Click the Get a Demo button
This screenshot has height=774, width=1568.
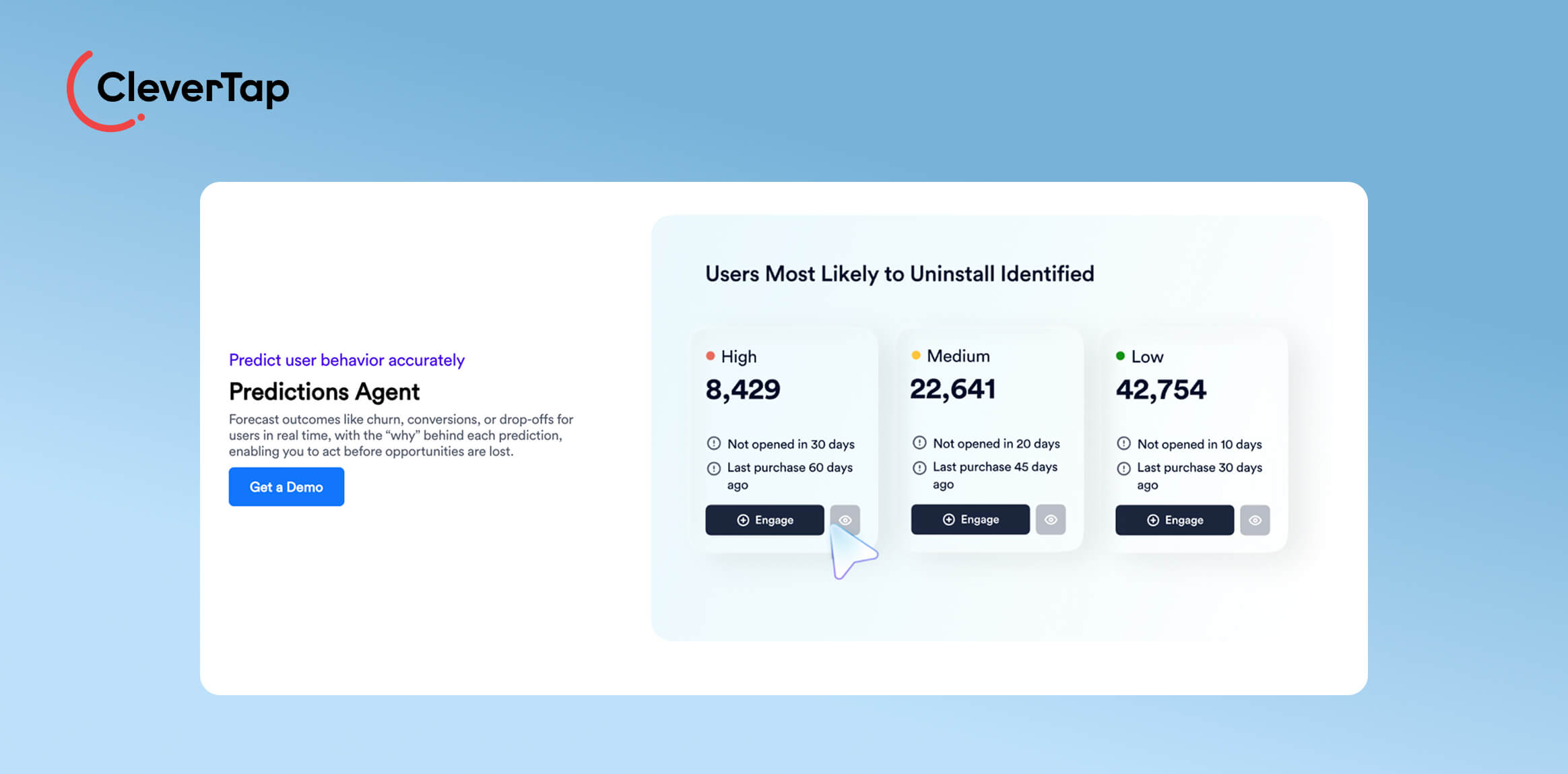(x=286, y=486)
